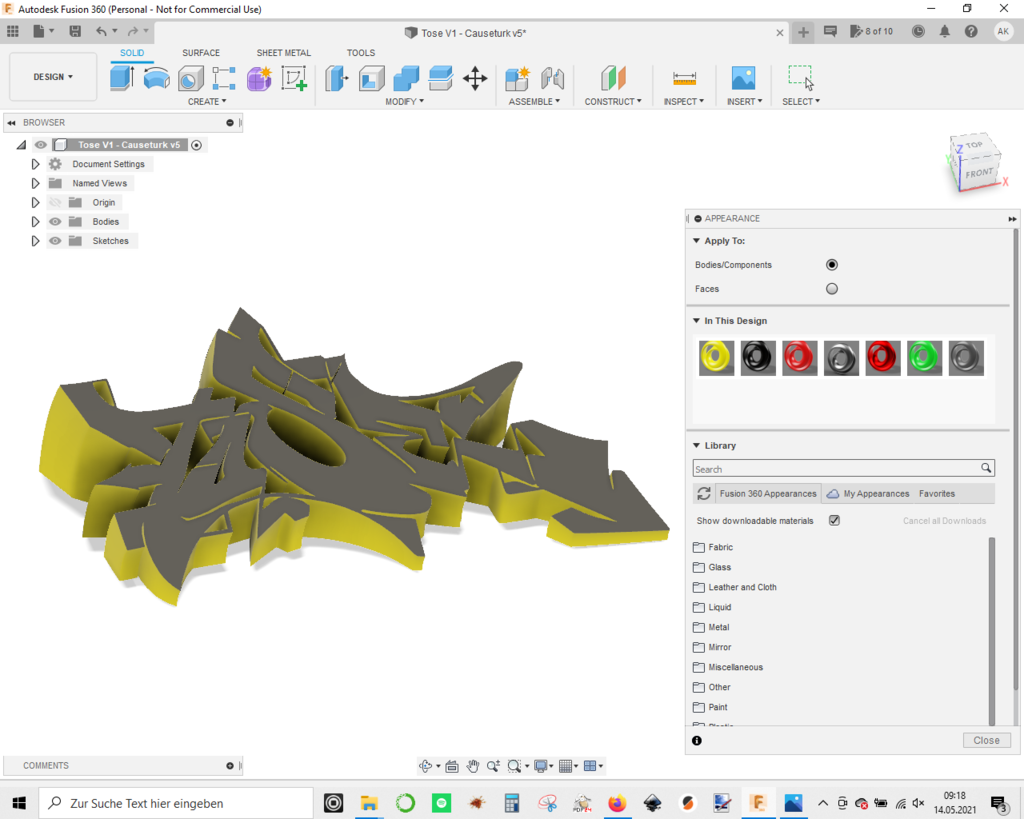Hide the Bodies folder visibility

pyautogui.click(x=55, y=222)
